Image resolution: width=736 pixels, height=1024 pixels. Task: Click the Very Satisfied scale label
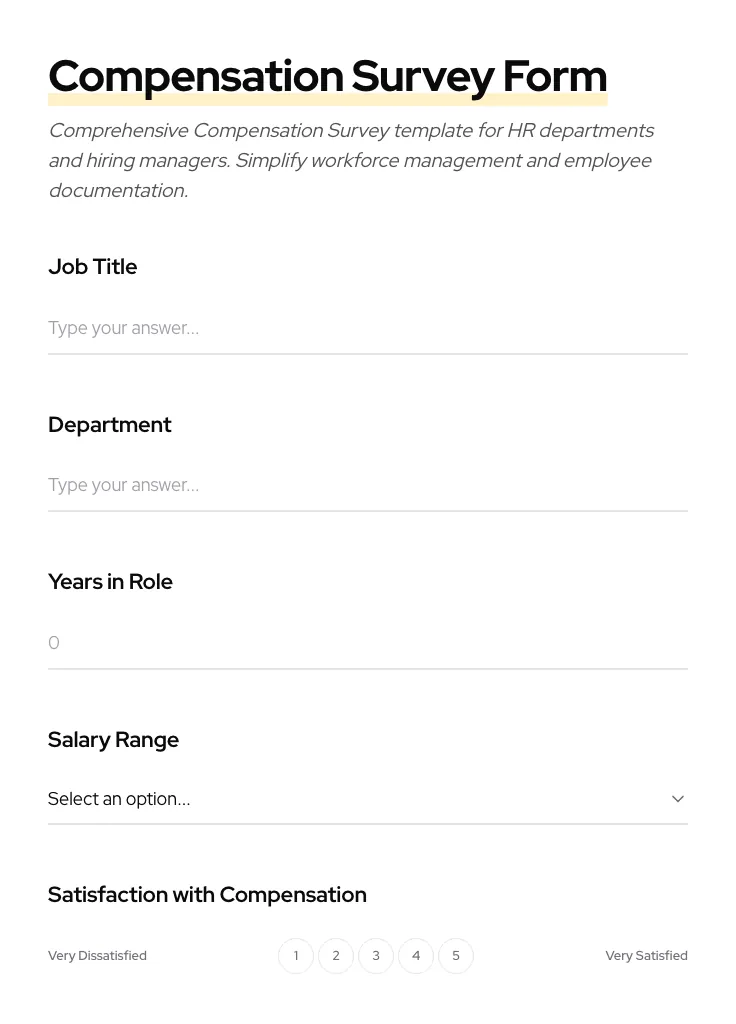click(646, 956)
